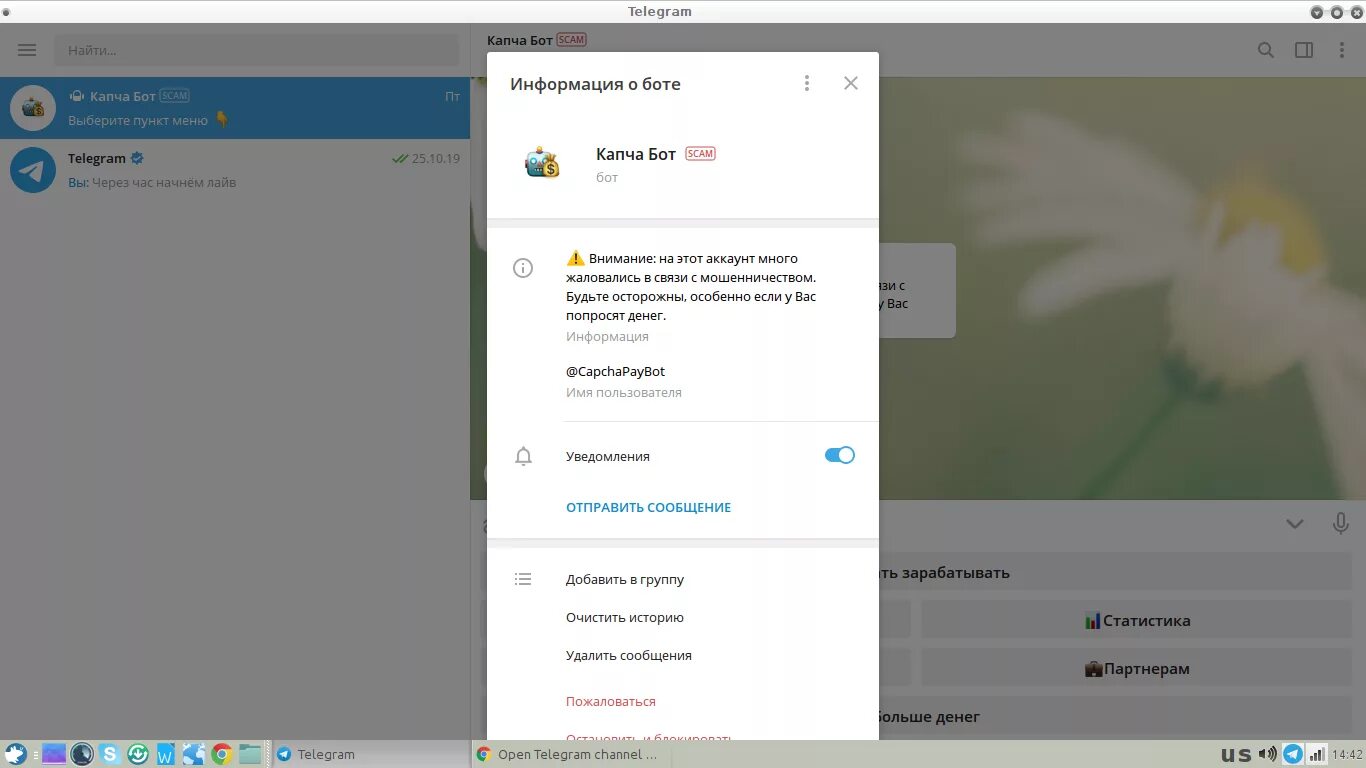
Task: Choose Удалить сообщения
Action: (x=629, y=655)
